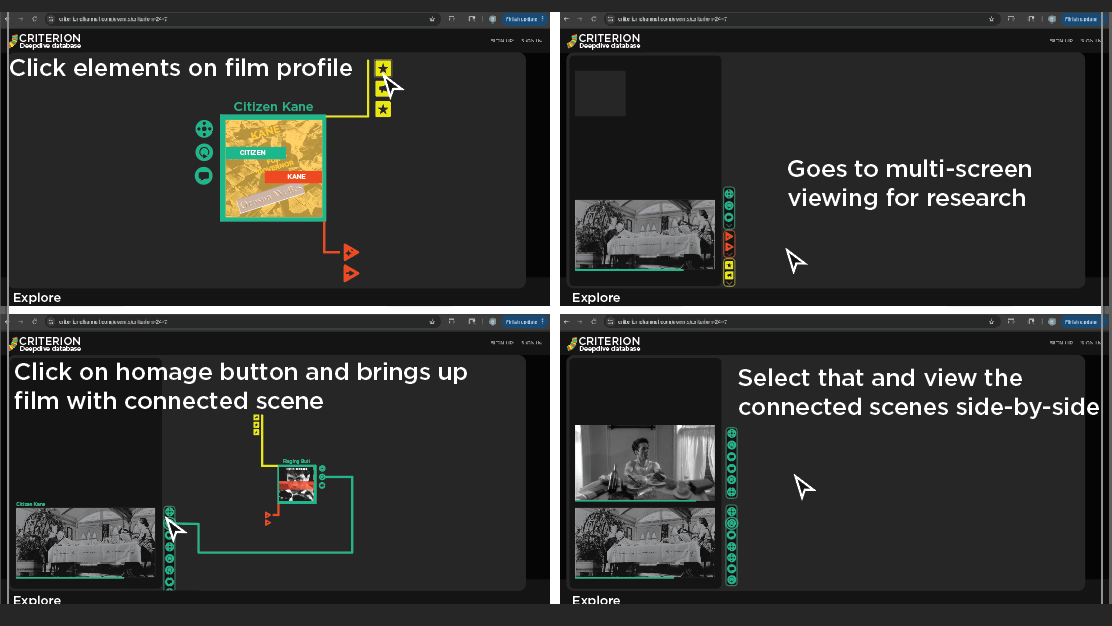The width and height of the screenshot is (1112, 626).
Task: Open the large Citizen Kane poster in film profile panel
Action: pyautogui.click(x=273, y=169)
